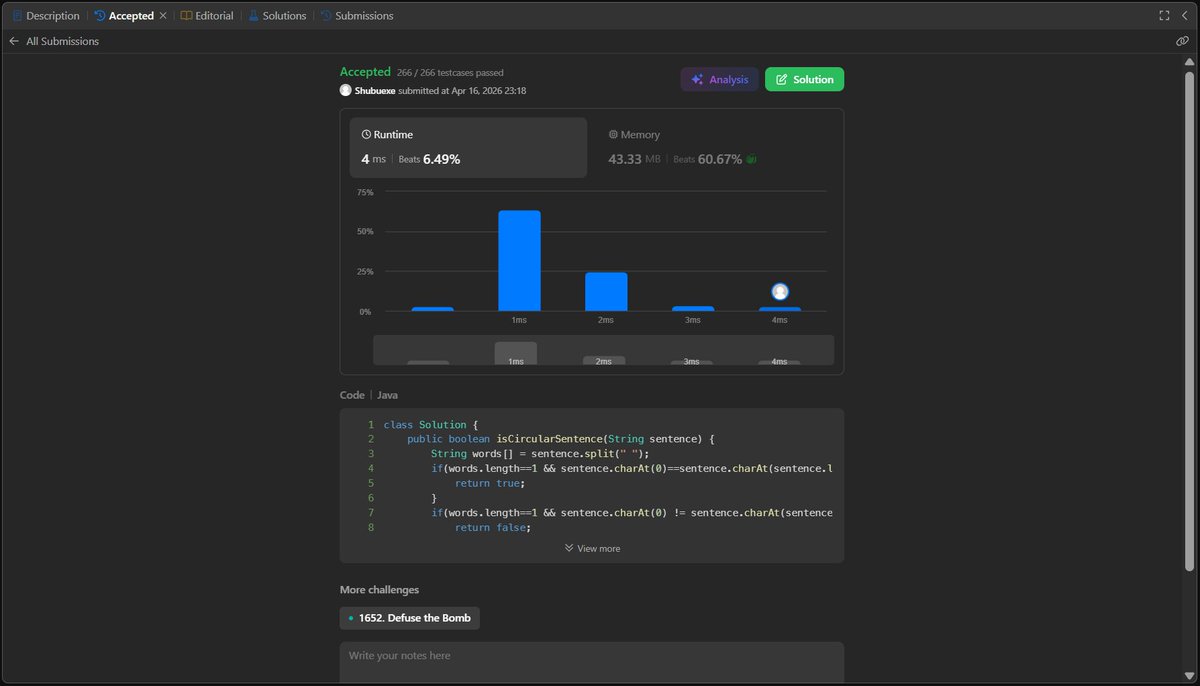Click the Submissions history icon

(x=326, y=16)
